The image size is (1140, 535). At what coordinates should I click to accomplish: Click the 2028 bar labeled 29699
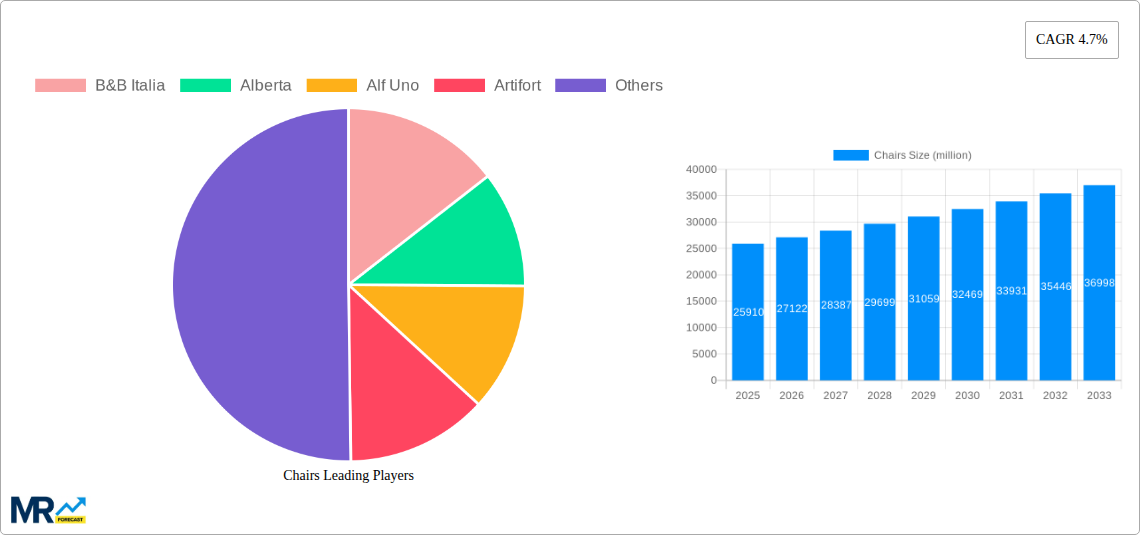tap(880, 302)
